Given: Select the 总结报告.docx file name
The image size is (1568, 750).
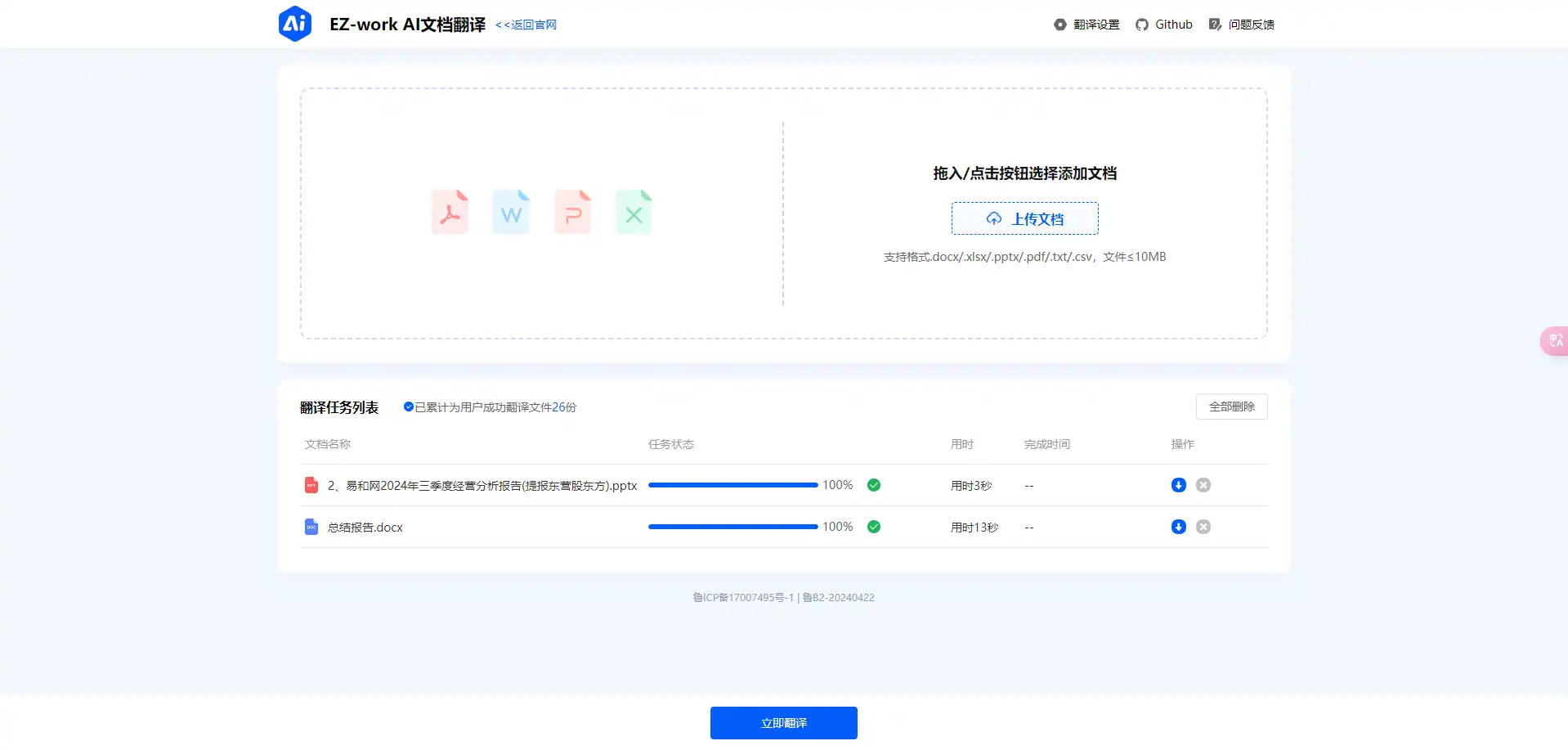Looking at the screenshot, I should tap(365, 528).
